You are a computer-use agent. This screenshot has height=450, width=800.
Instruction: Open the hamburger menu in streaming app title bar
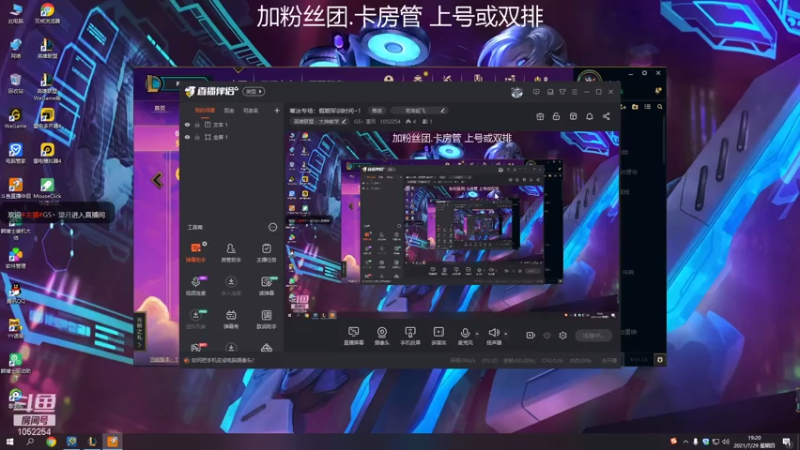click(x=574, y=92)
